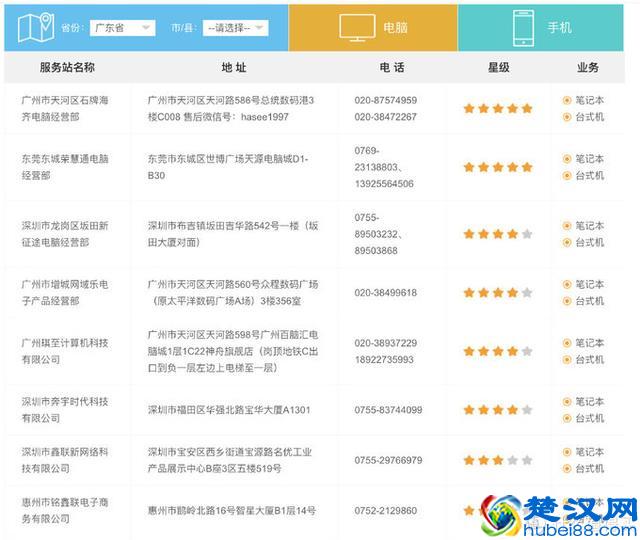Select 笔记本 radio for 东莞东城荣慧通电脑经营部
Viewport: 640px width, 540px height.
[x=567, y=159]
